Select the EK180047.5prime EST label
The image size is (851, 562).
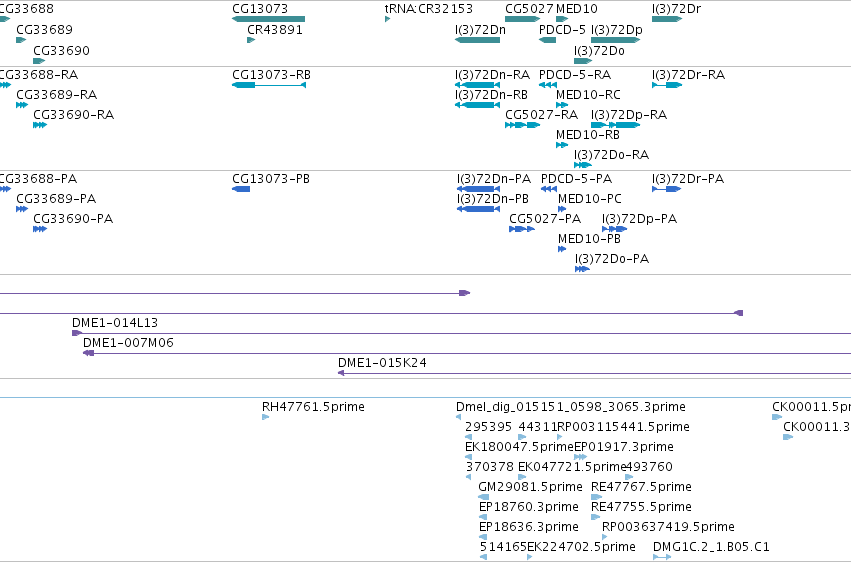pyautogui.click(x=519, y=447)
